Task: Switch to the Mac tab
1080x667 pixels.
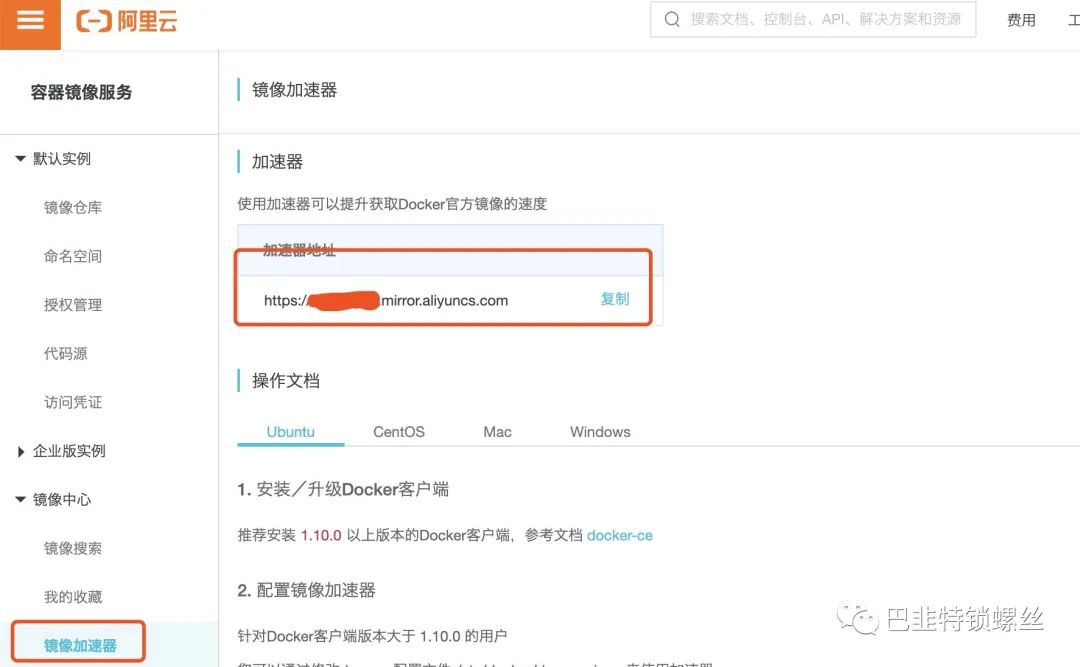Action: [497, 432]
